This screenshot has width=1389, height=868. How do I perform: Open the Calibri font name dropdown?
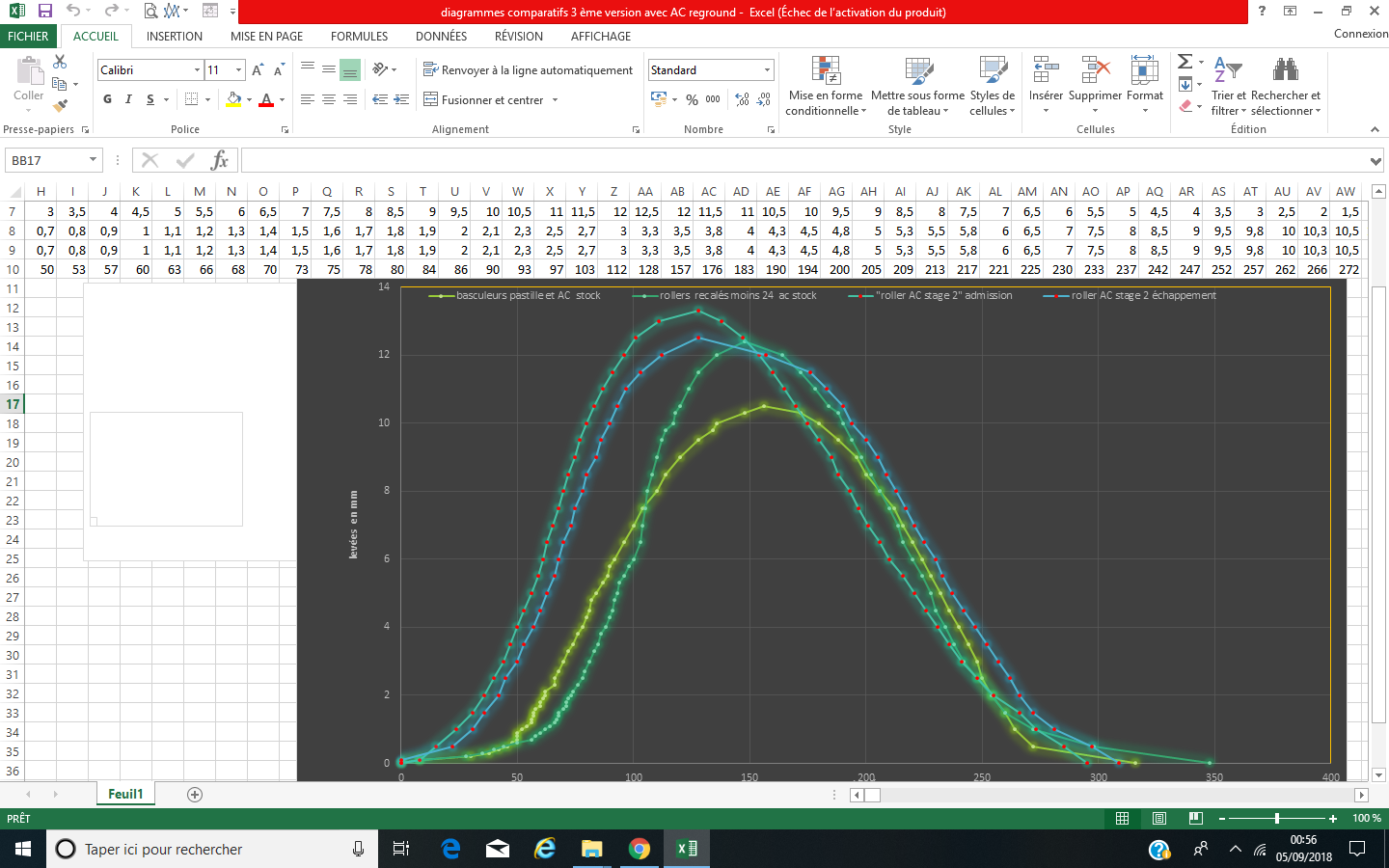(x=197, y=70)
